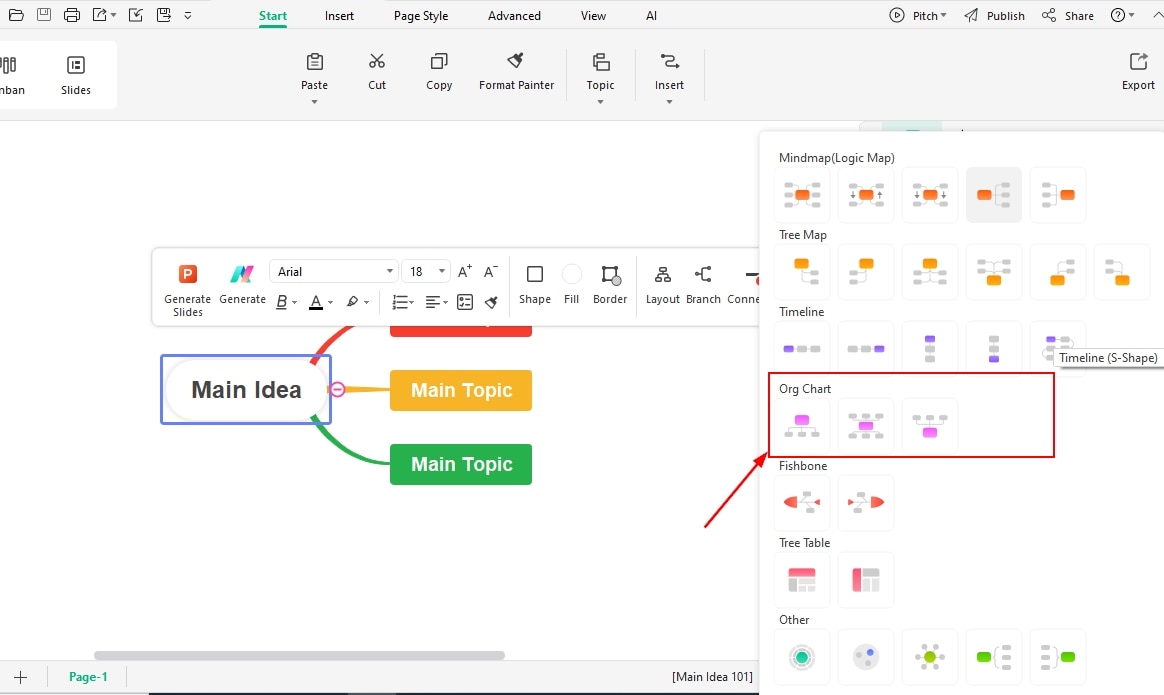
Task: Click the Publish button
Action: (1004, 15)
